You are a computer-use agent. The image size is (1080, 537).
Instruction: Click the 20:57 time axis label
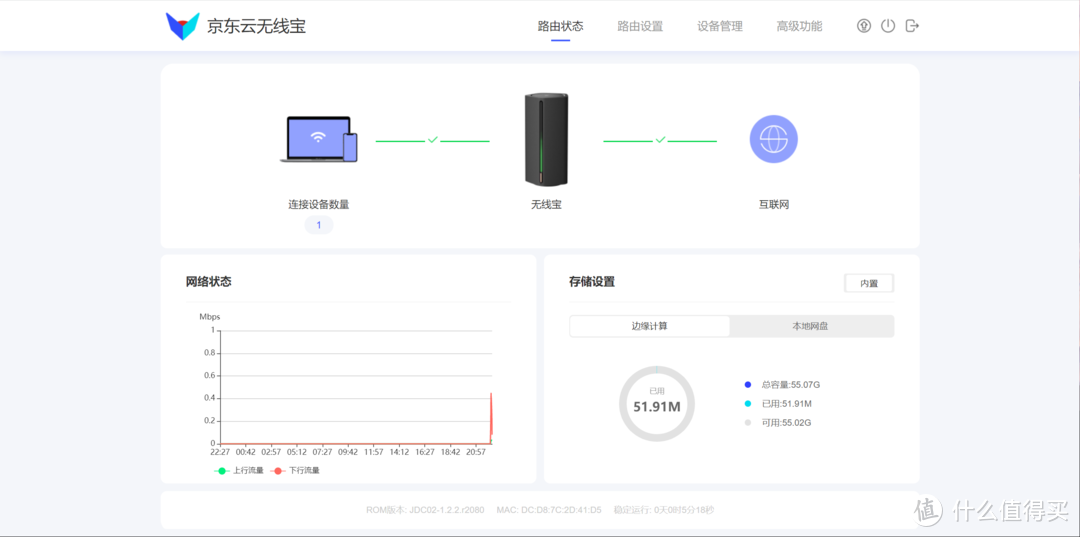[477, 452]
